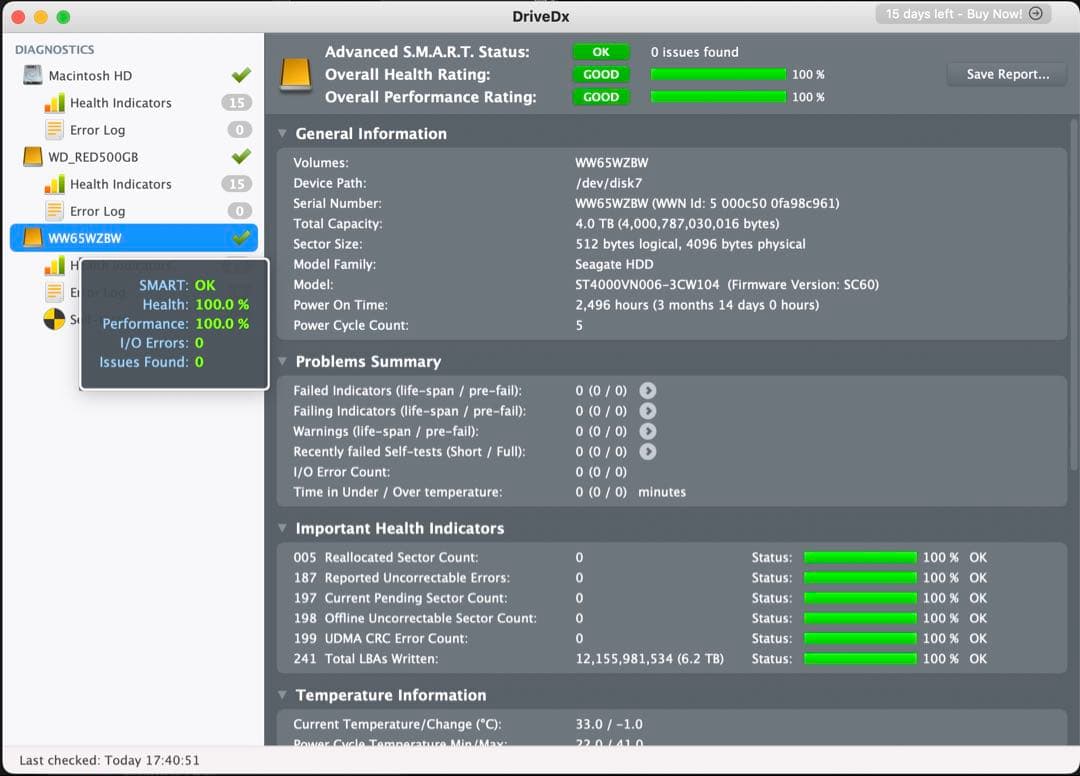Collapse the General Information section
Viewport: 1080px width, 776px height.
click(282, 134)
